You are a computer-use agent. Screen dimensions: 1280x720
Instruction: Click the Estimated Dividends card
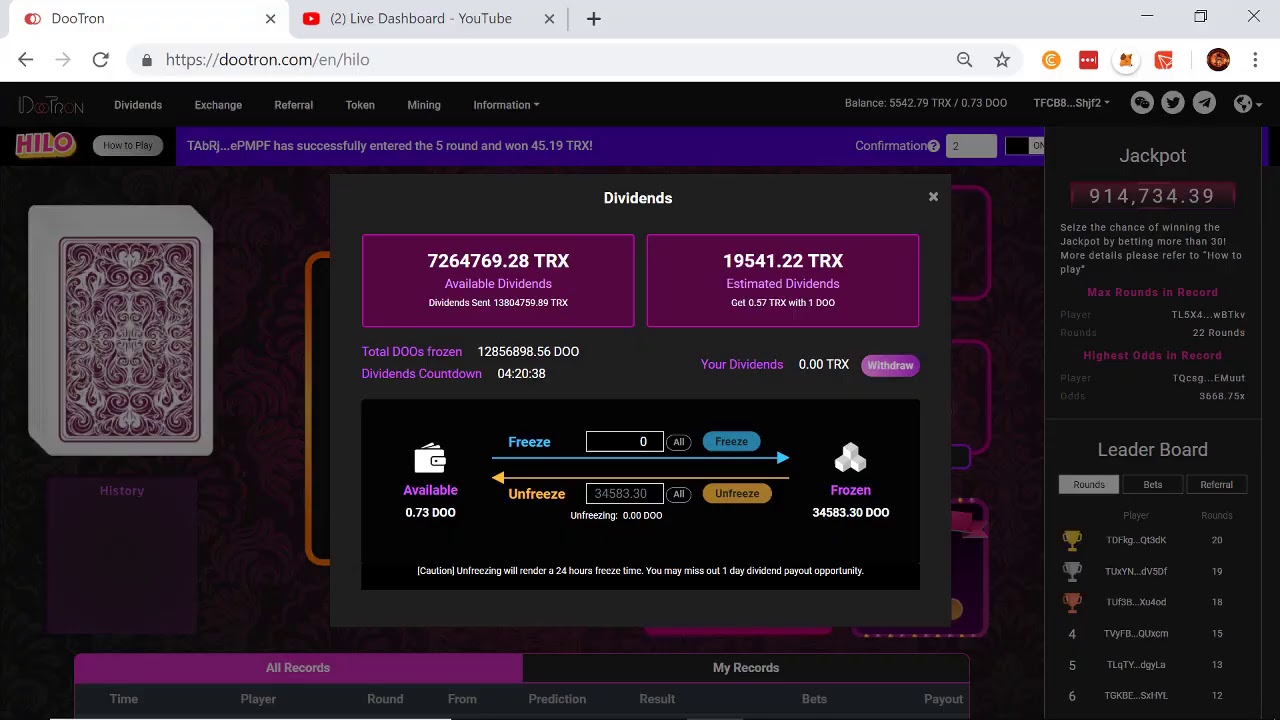coord(783,280)
